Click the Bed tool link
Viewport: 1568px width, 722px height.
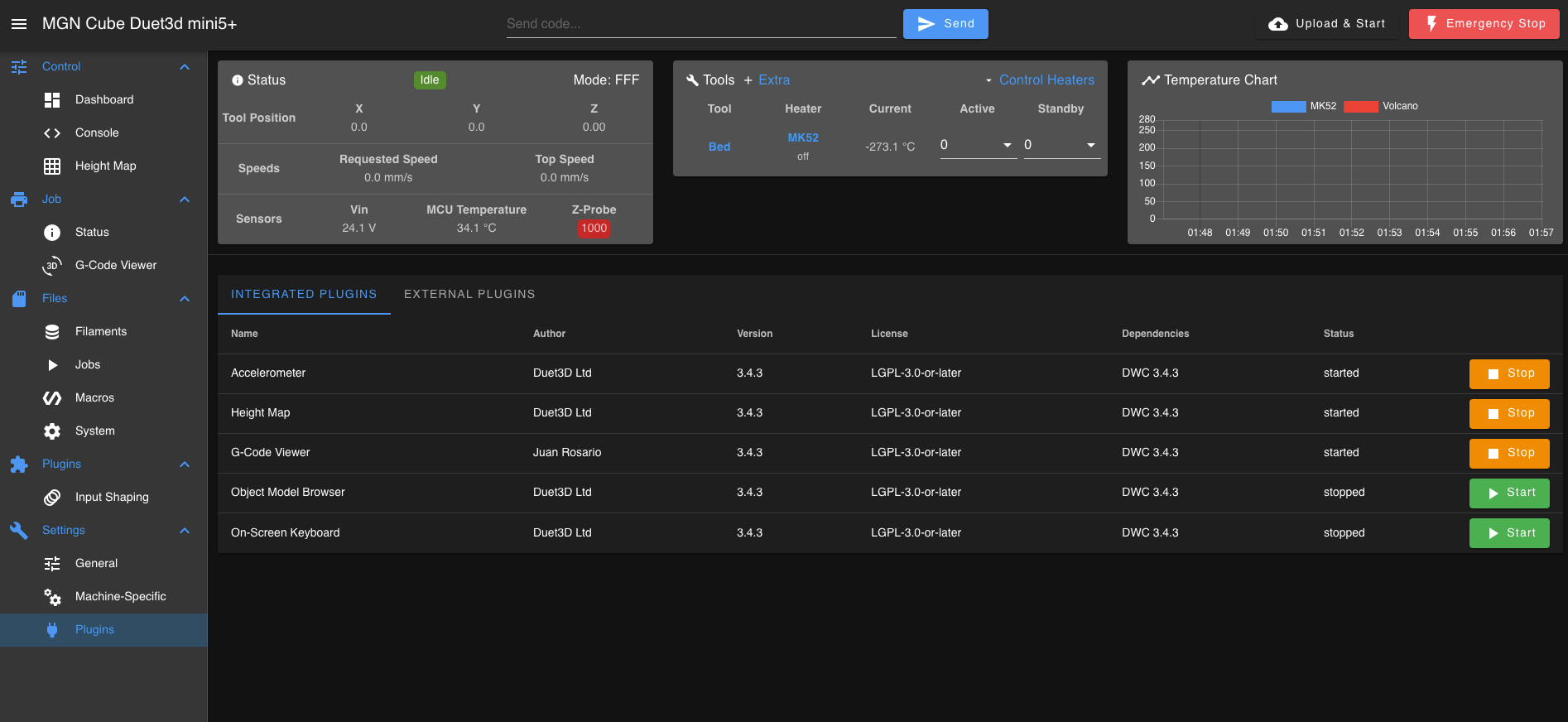point(719,147)
